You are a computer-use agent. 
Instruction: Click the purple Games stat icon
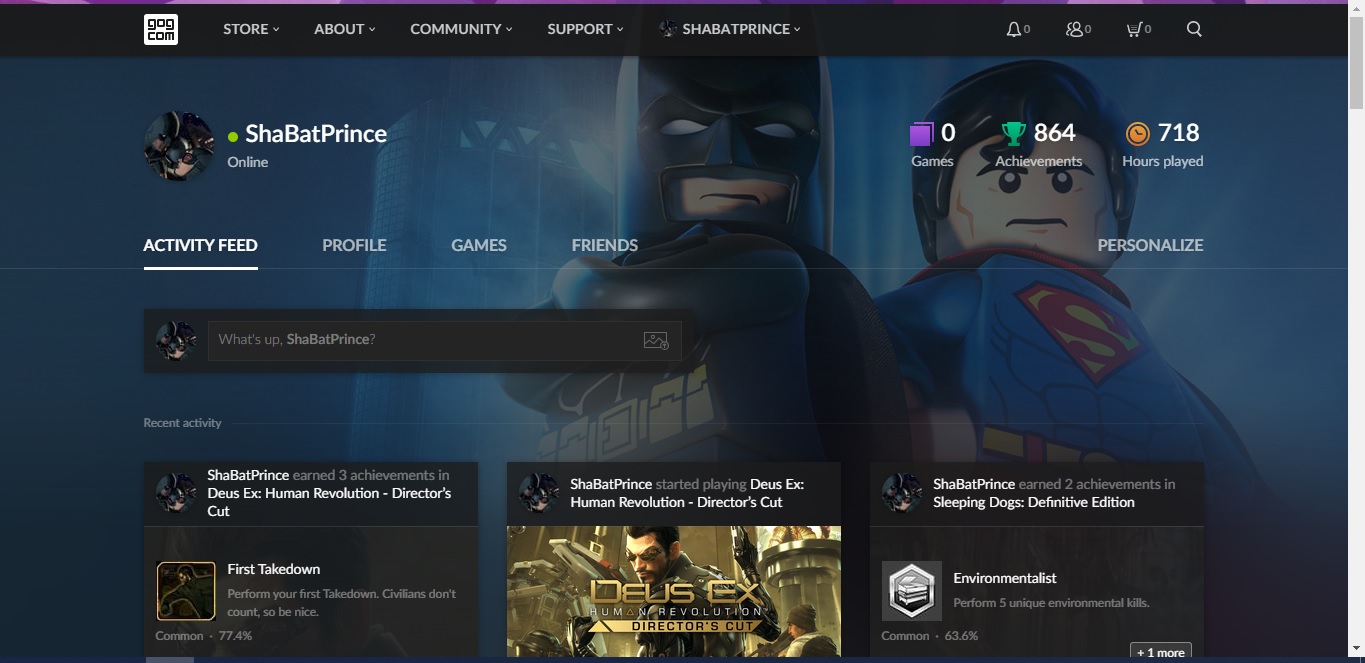(921, 133)
